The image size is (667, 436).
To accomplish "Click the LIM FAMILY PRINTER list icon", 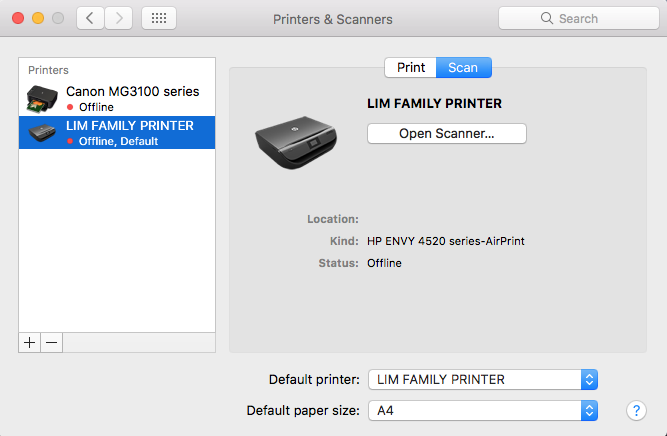I will pos(41,133).
